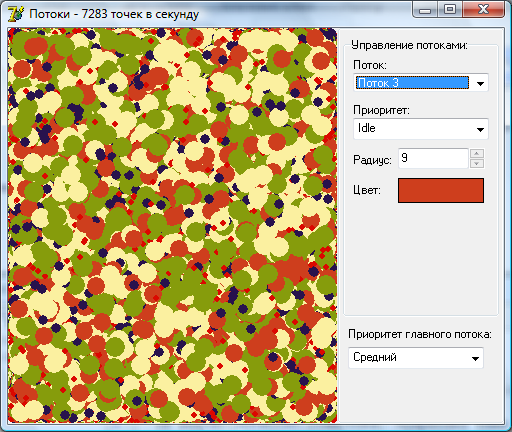
Task: Click the window title 'Потоки - 7283 точек в секунду'
Action: click(x=114, y=14)
